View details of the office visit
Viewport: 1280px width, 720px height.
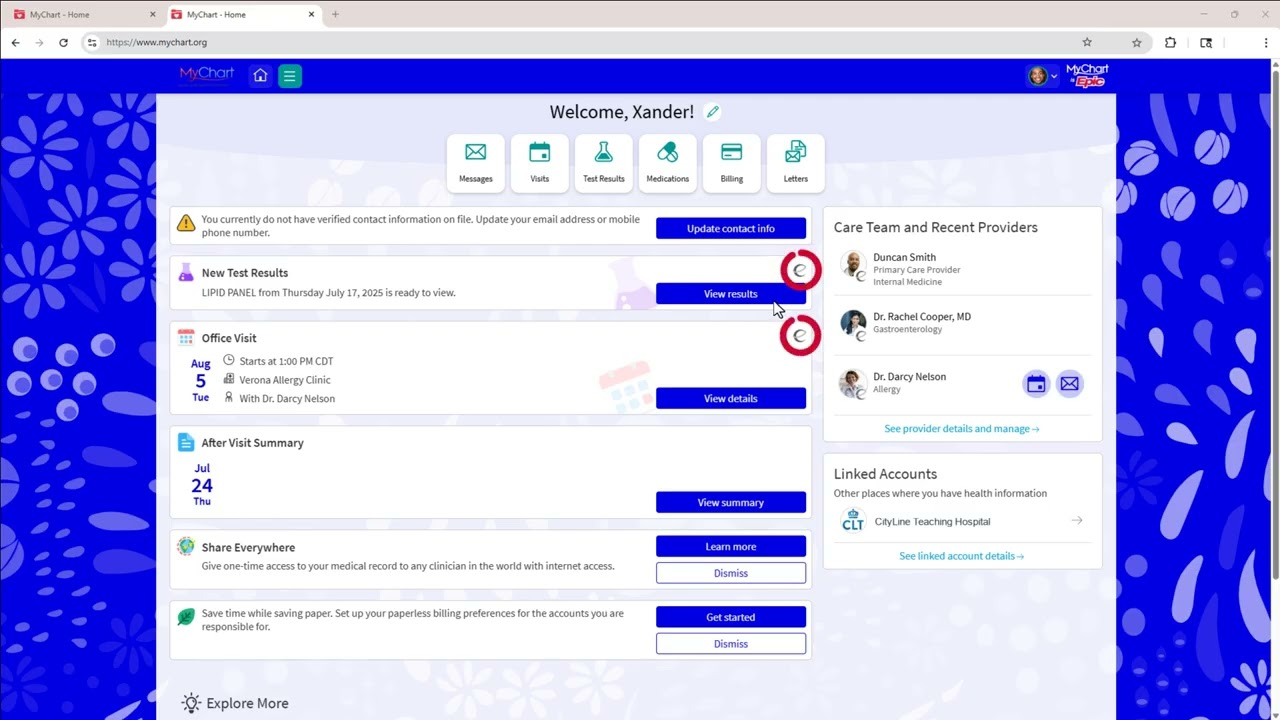731,399
